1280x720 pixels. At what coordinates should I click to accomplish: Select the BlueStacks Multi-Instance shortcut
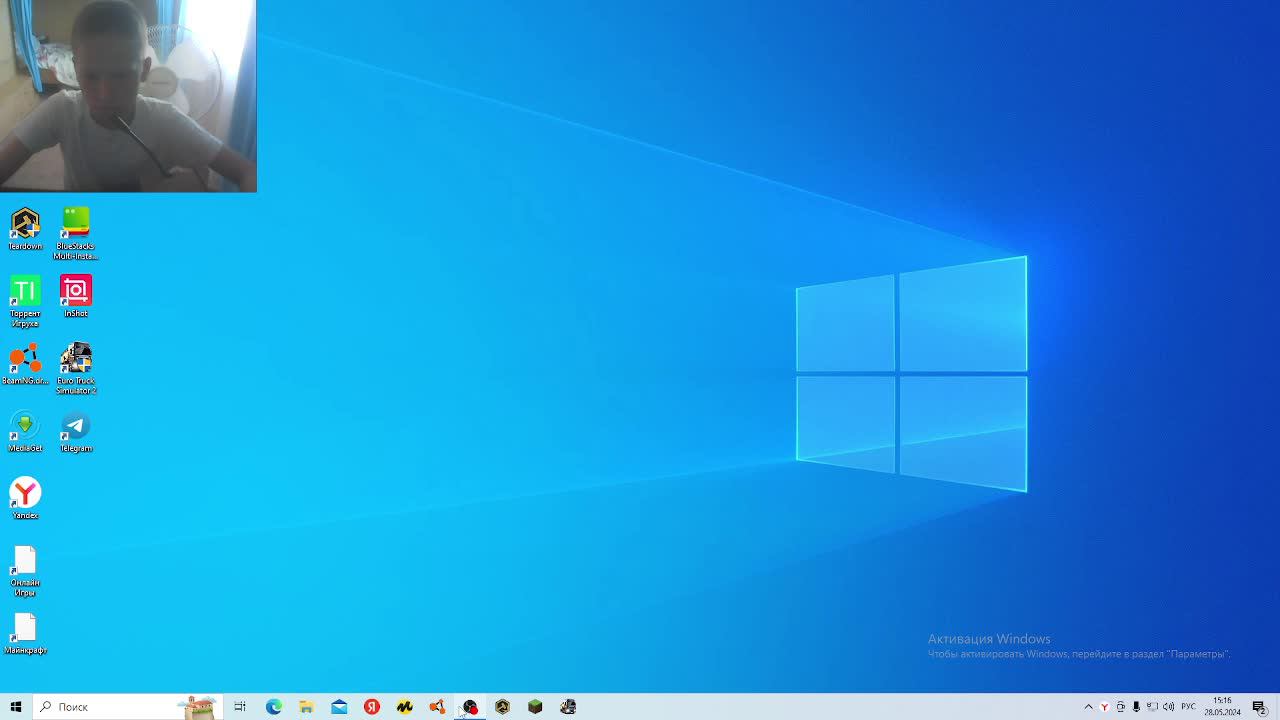[x=76, y=225]
